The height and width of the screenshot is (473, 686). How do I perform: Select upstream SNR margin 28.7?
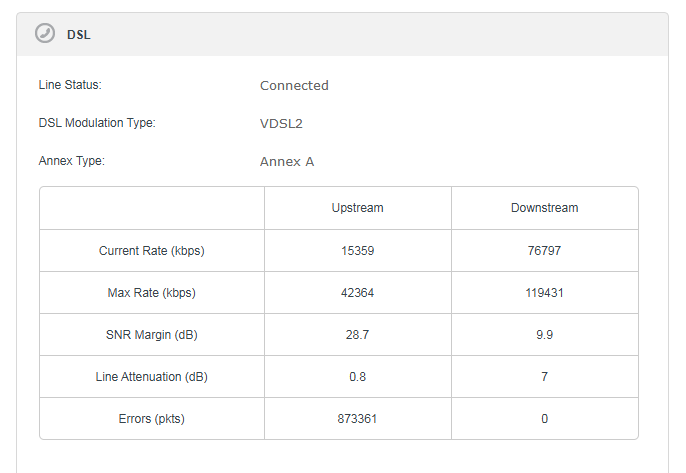point(357,335)
